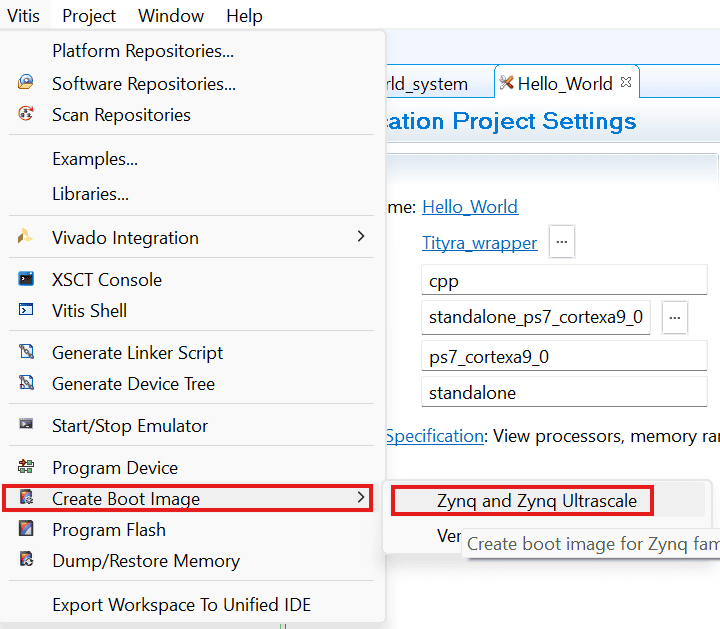Viewport: 720px width, 629px height.
Task: Expand the Vivado Integration submenu arrow
Action: [360, 237]
